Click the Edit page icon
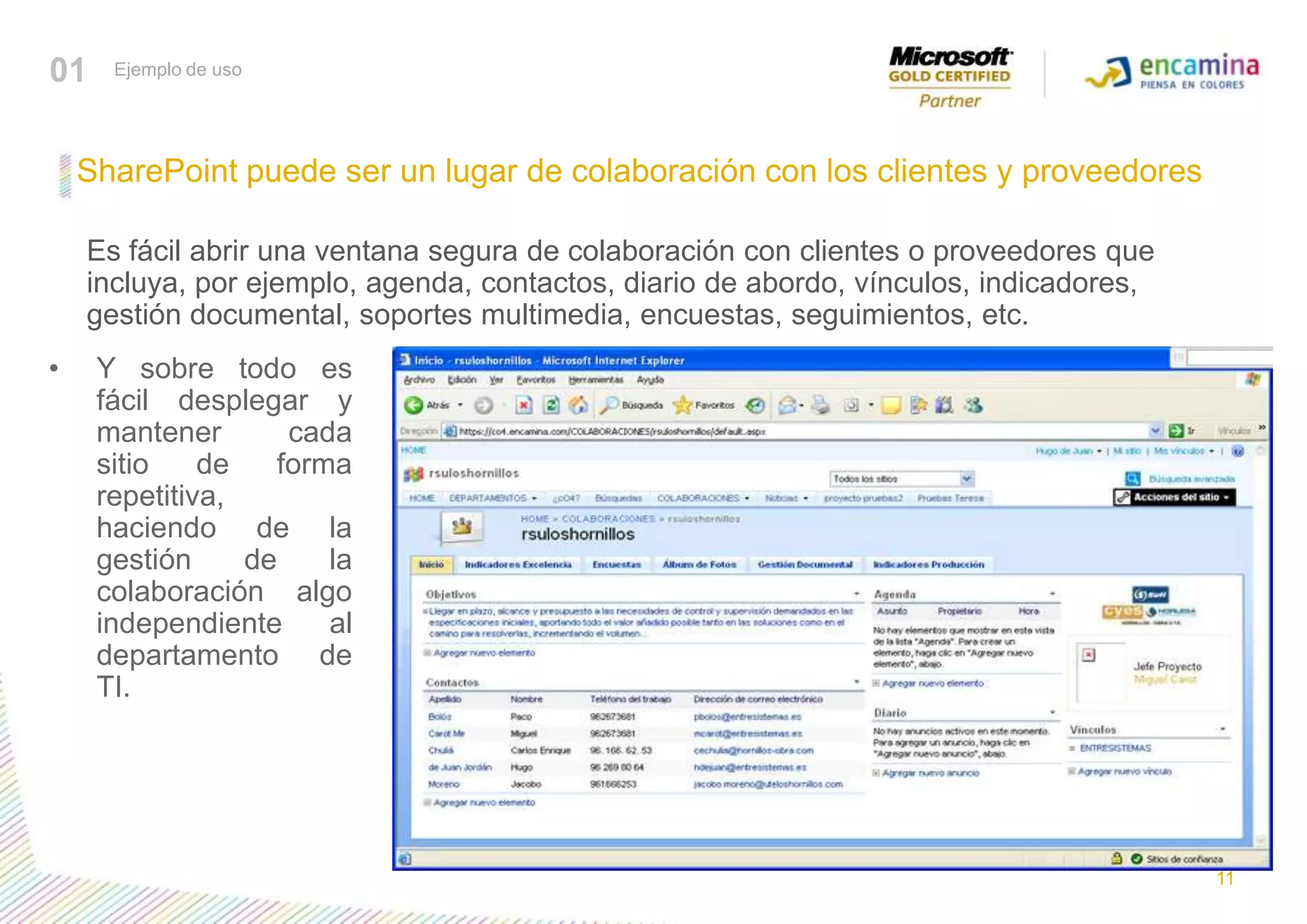 (851, 405)
